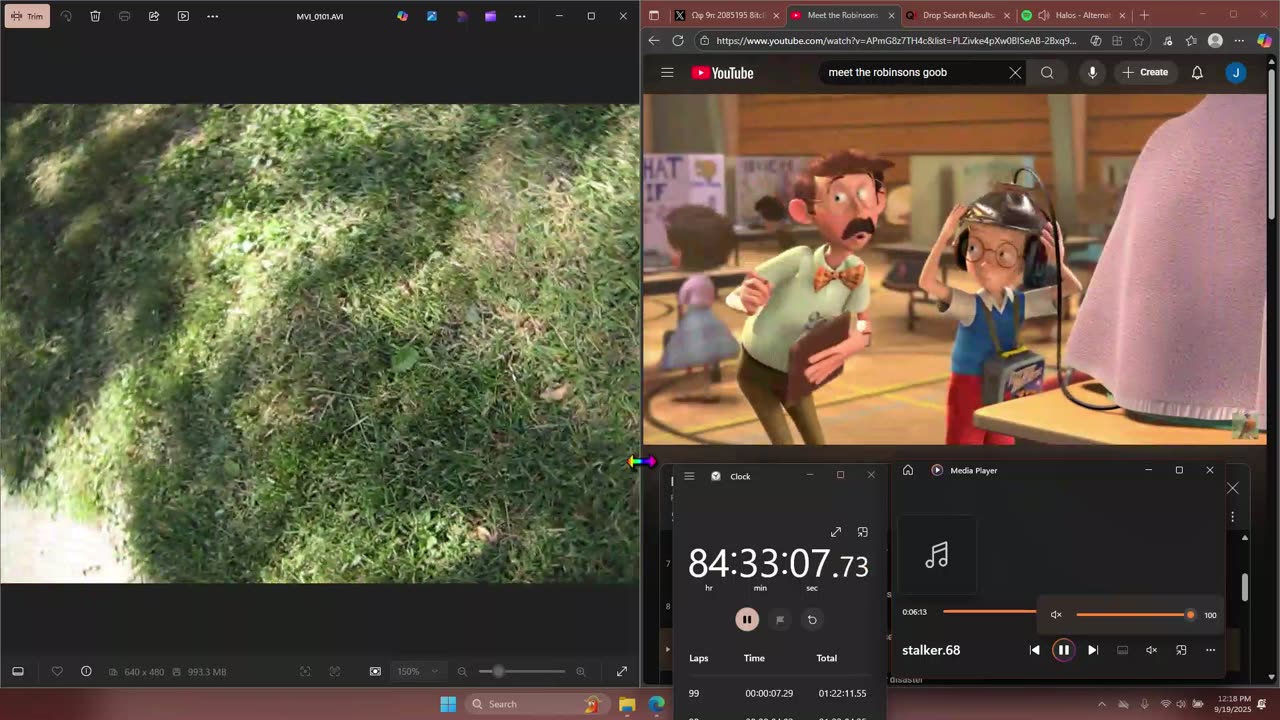This screenshot has width=1280, height=720.
Task: Click the Trim button in Photos
Action: pos(27,16)
